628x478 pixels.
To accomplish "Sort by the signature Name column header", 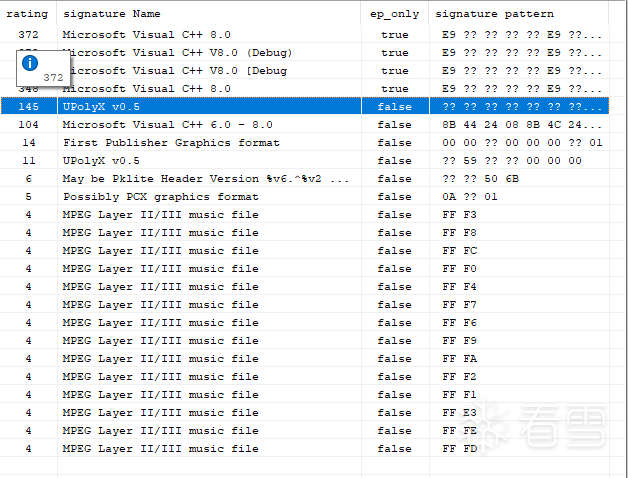I will click(111, 14).
